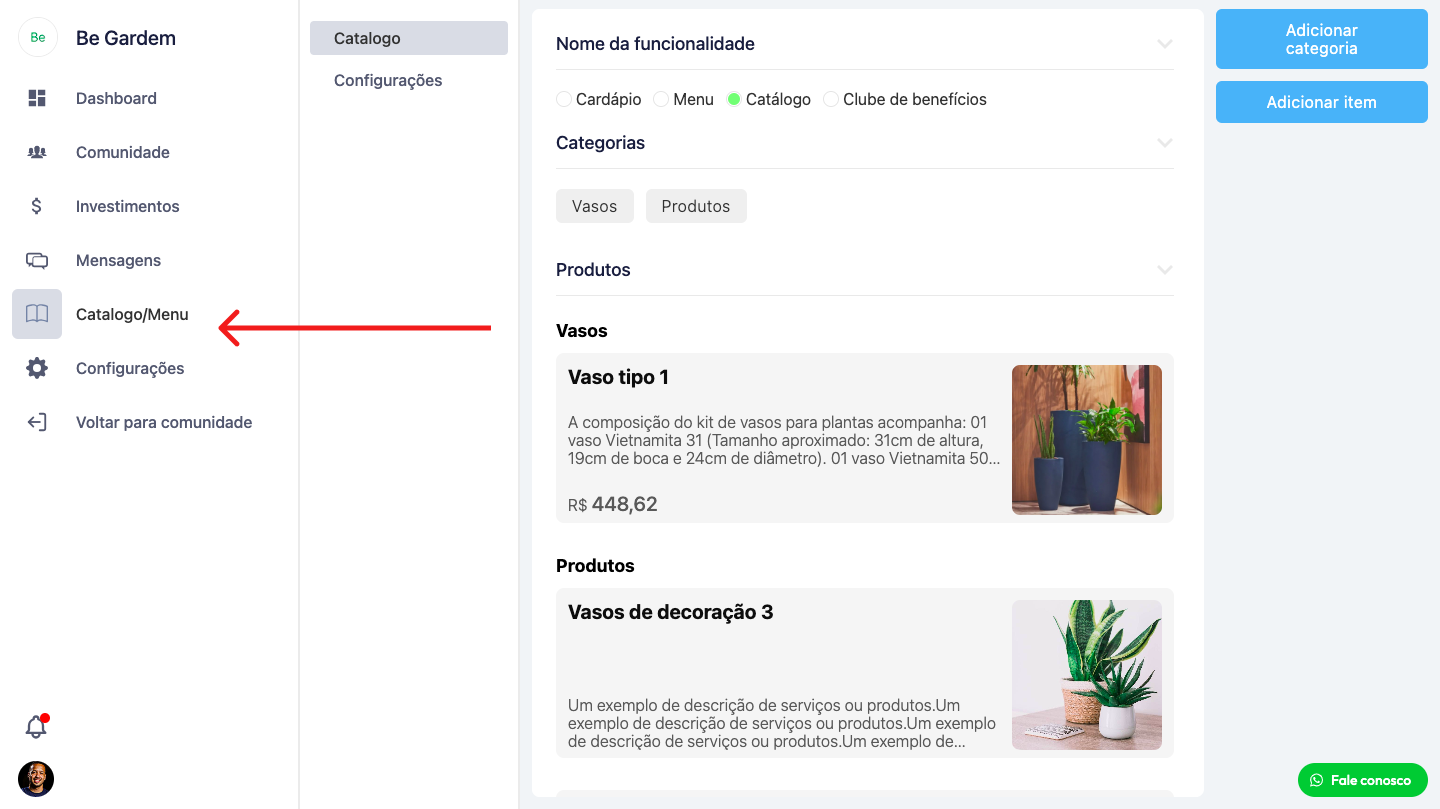The width and height of the screenshot is (1440, 809).
Task: Click the Vasos de decoração 3 description
Action: coord(782,724)
